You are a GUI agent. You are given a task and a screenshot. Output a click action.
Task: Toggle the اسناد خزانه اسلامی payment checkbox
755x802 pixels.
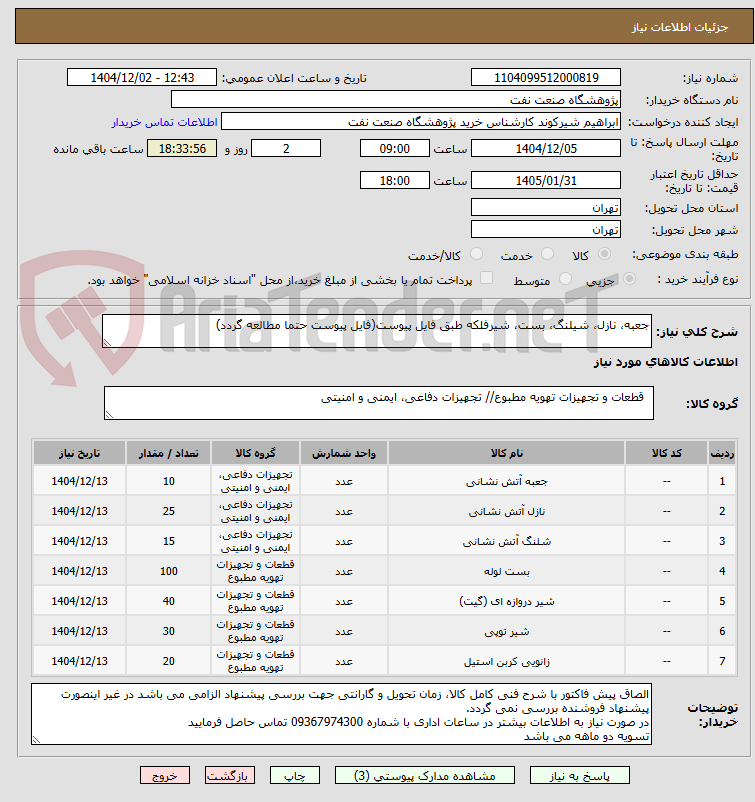486,278
